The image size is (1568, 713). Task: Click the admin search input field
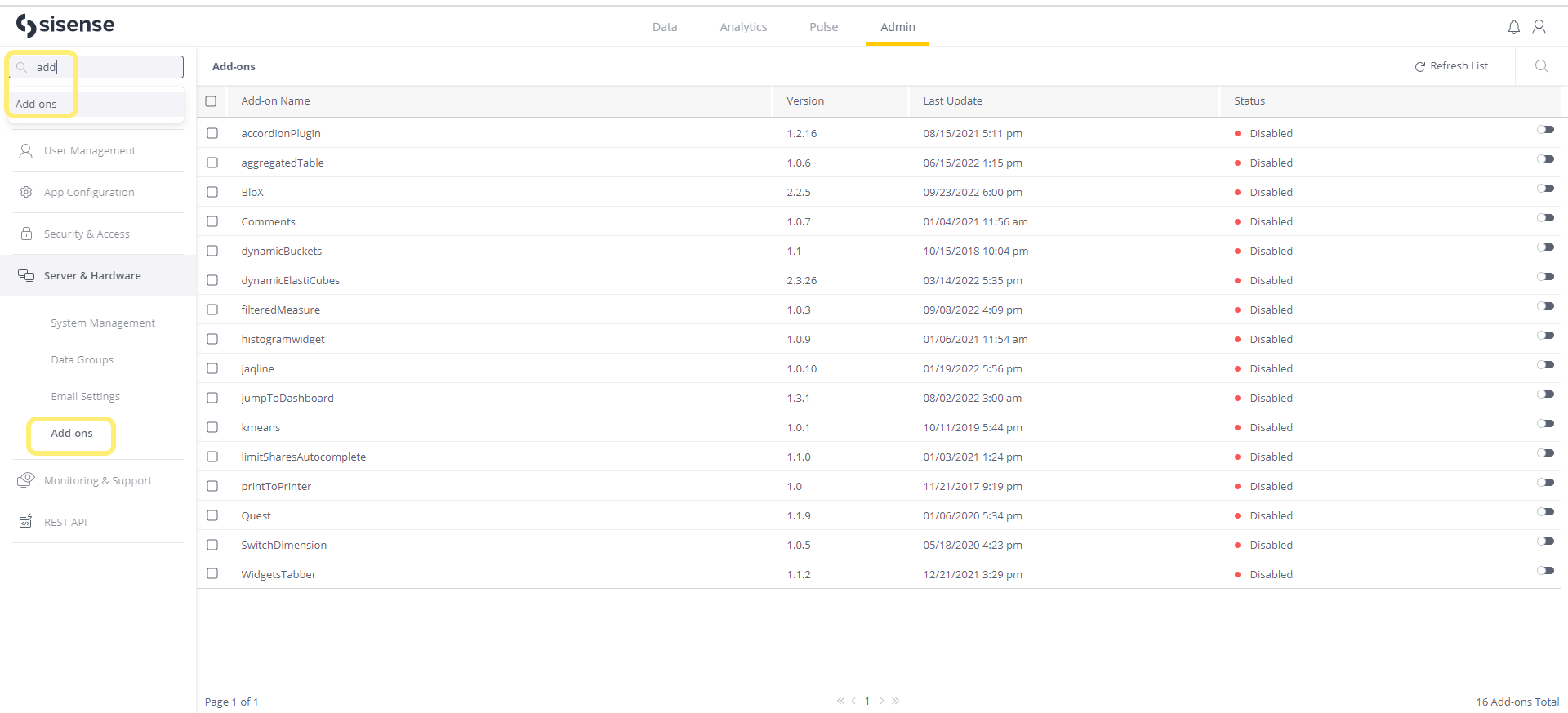[x=106, y=67]
